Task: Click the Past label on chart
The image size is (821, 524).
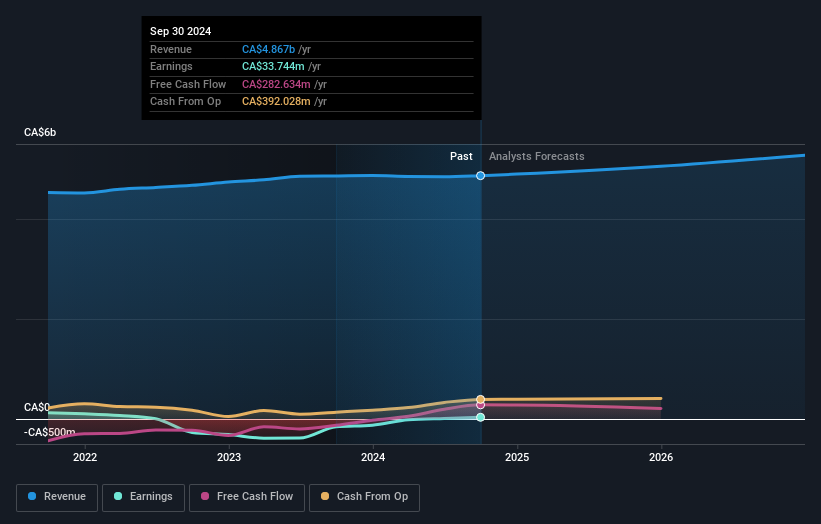Action: click(x=461, y=156)
